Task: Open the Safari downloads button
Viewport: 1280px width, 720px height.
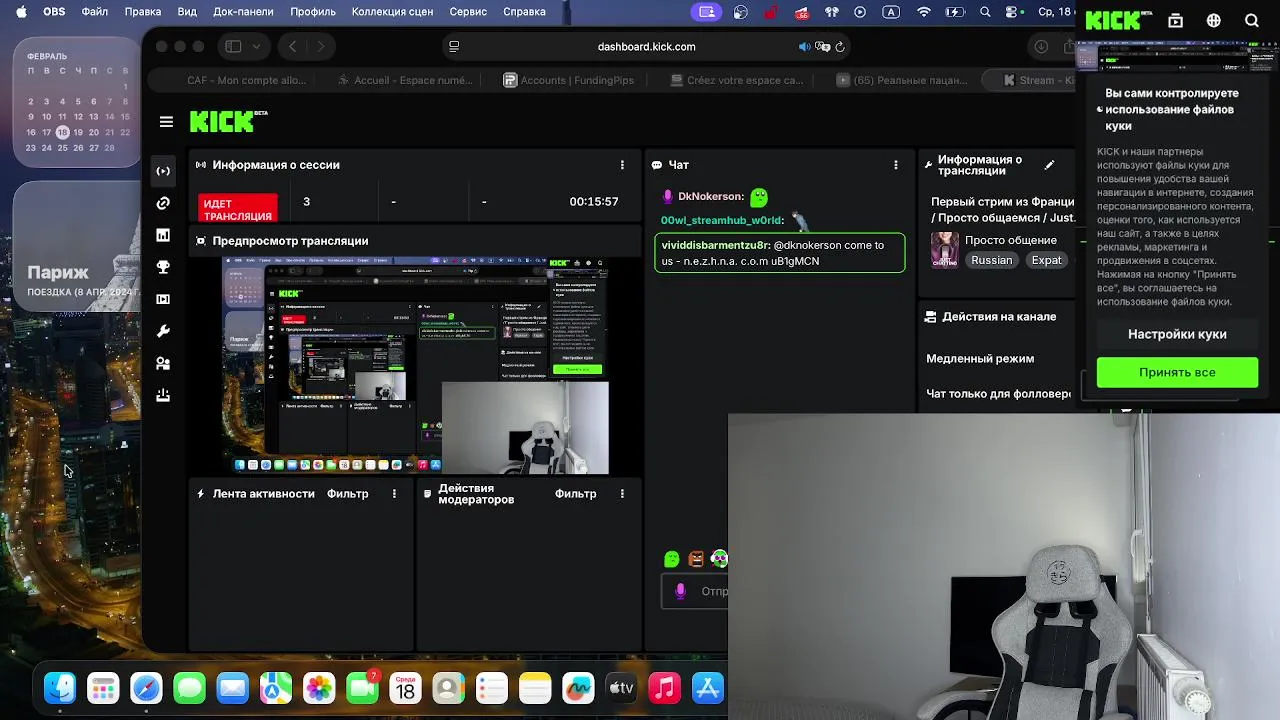Action: 1041,47
